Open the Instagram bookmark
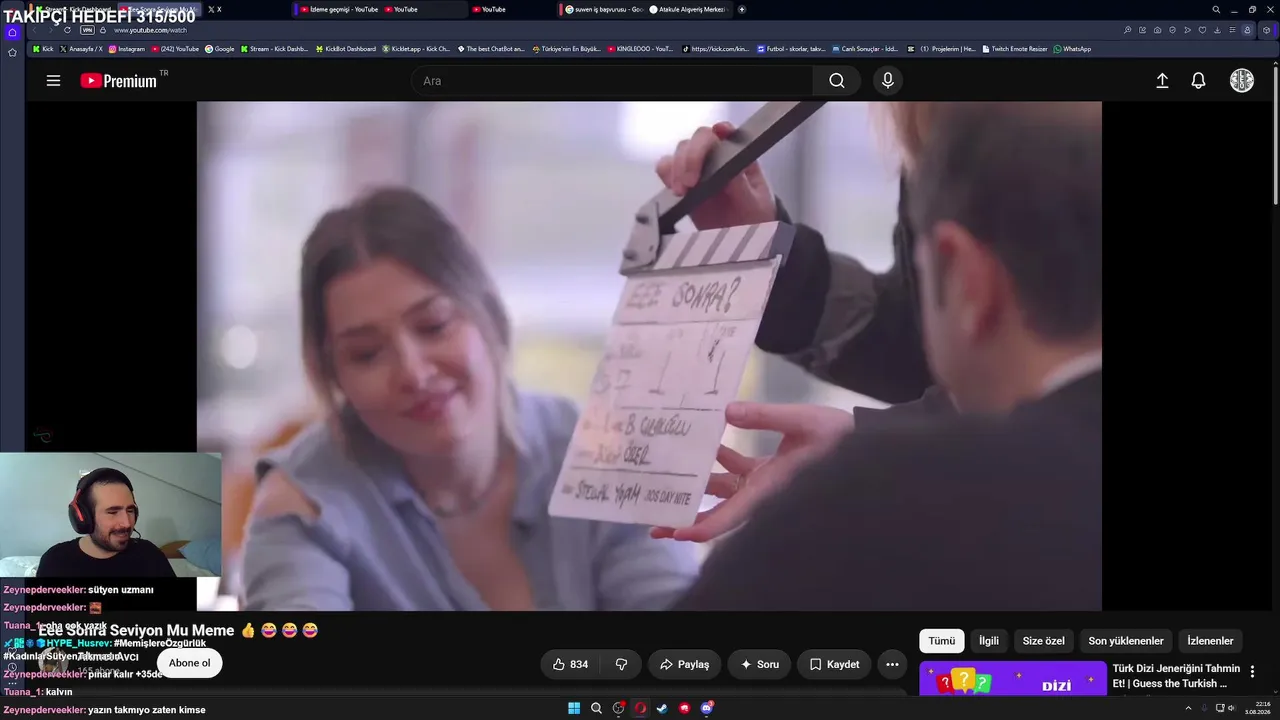 tap(126, 49)
